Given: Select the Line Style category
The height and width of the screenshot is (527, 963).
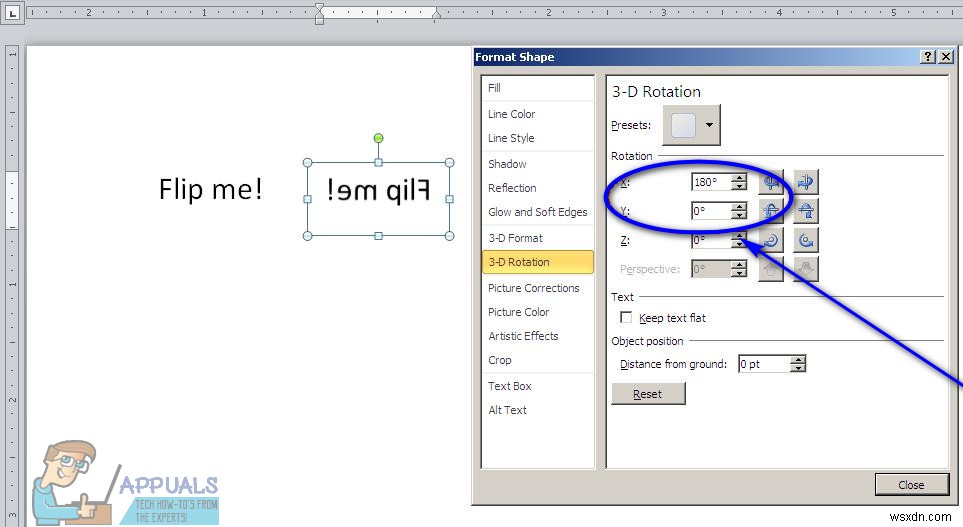Looking at the screenshot, I should tap(538, 138).
